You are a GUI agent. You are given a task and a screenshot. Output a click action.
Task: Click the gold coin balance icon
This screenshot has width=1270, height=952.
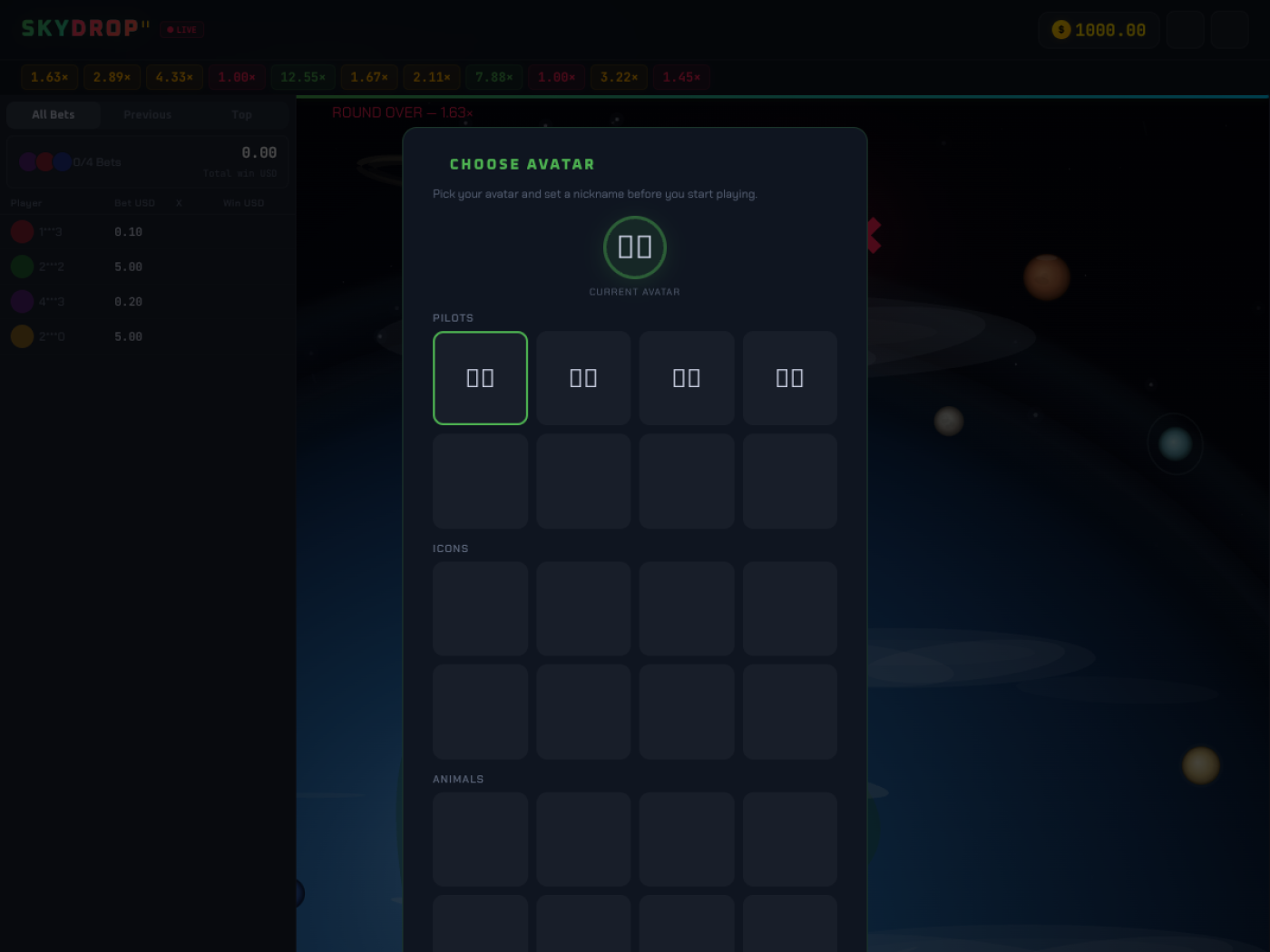click(x=1060, y=30)
